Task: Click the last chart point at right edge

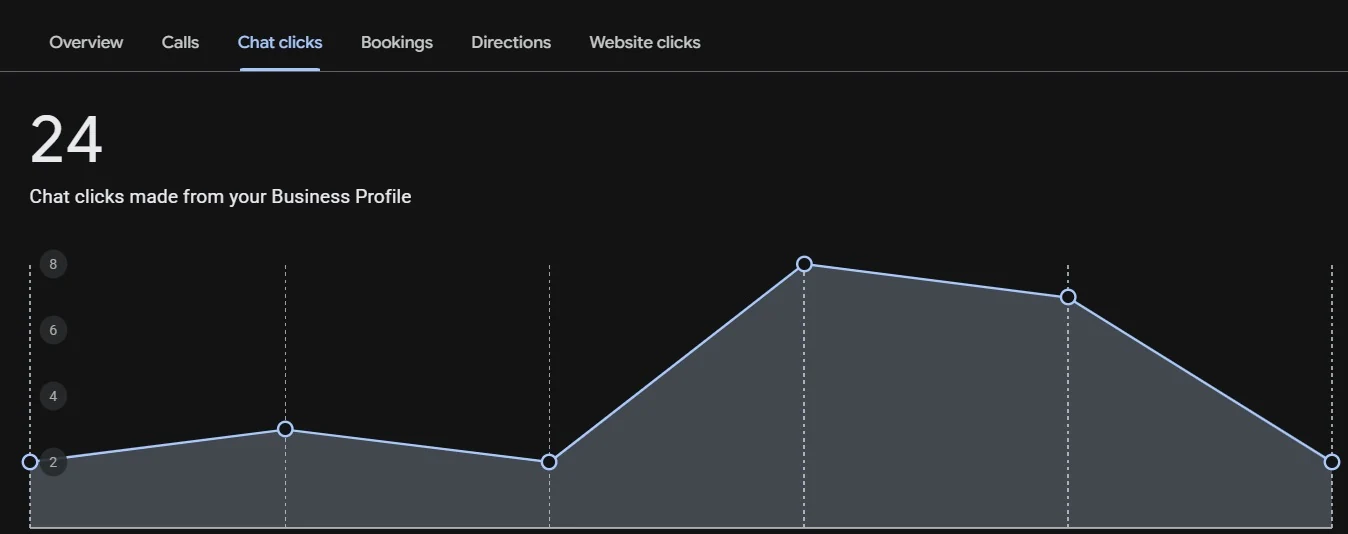Action: click(1332, 462)
